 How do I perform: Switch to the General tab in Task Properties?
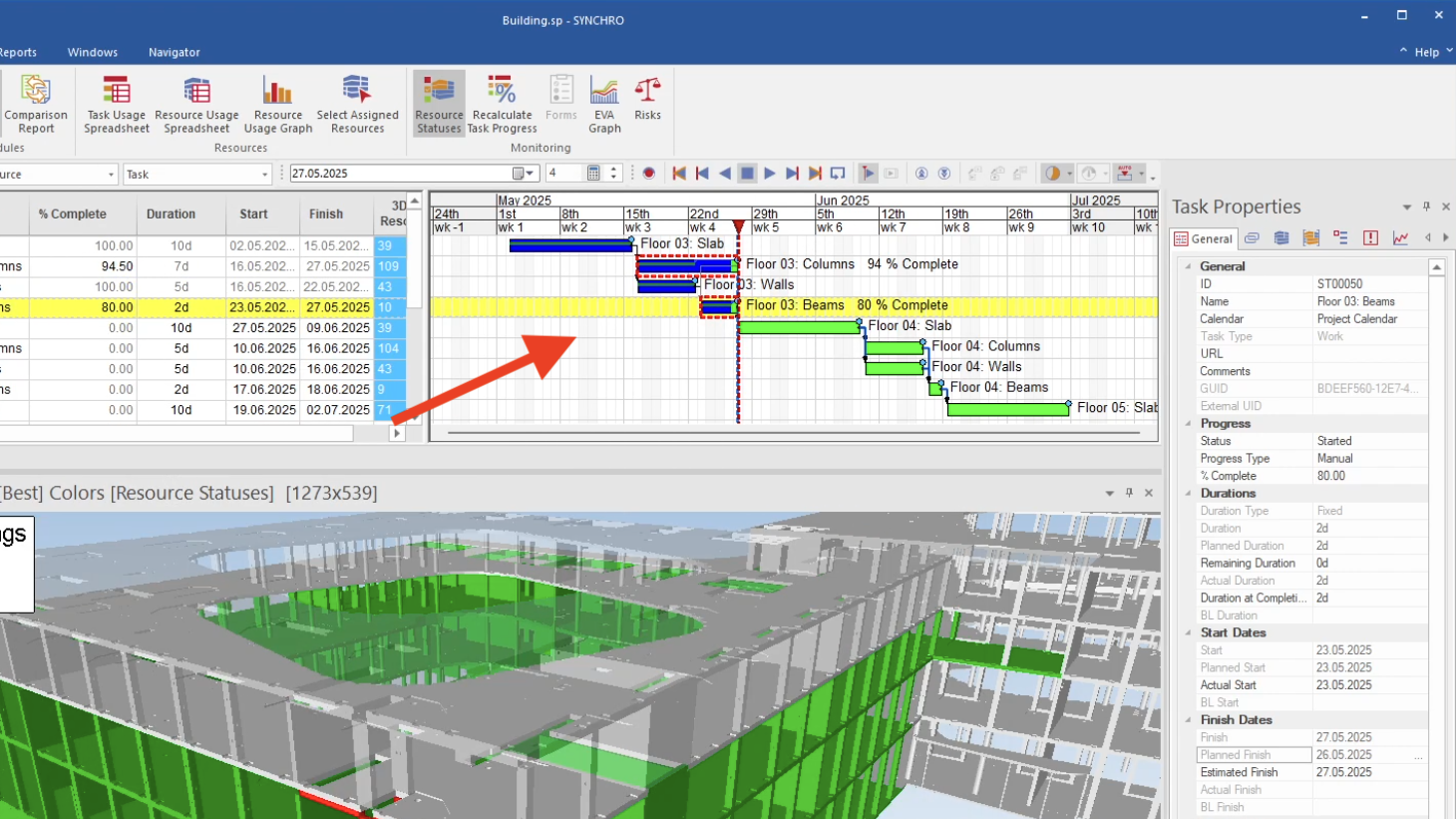tap(1204, 238)
